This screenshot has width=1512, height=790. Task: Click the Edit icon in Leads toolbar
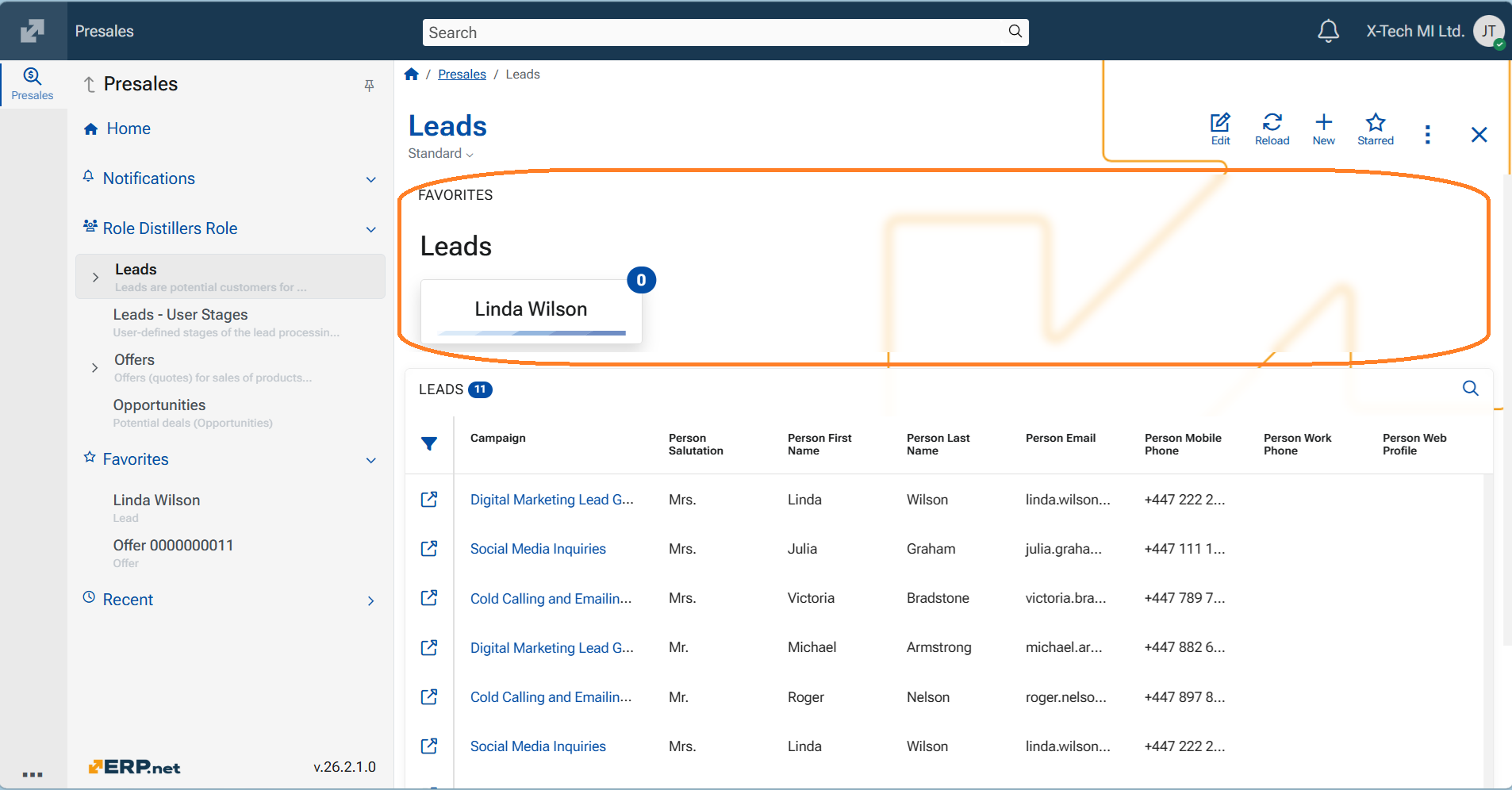tap(1220, 128)
